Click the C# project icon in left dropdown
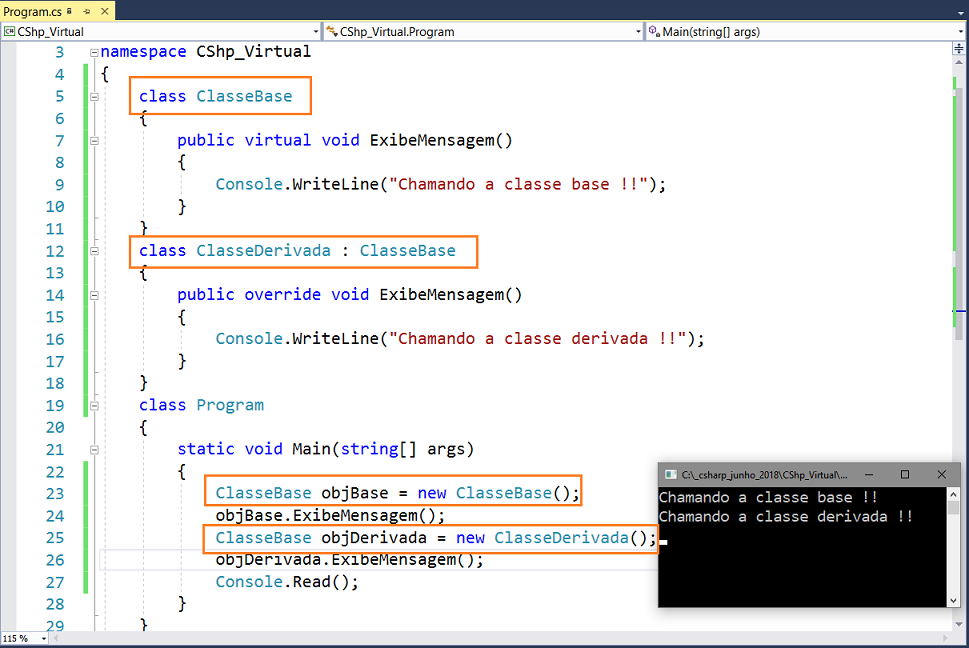969x648 pixels. coord(9,32)
